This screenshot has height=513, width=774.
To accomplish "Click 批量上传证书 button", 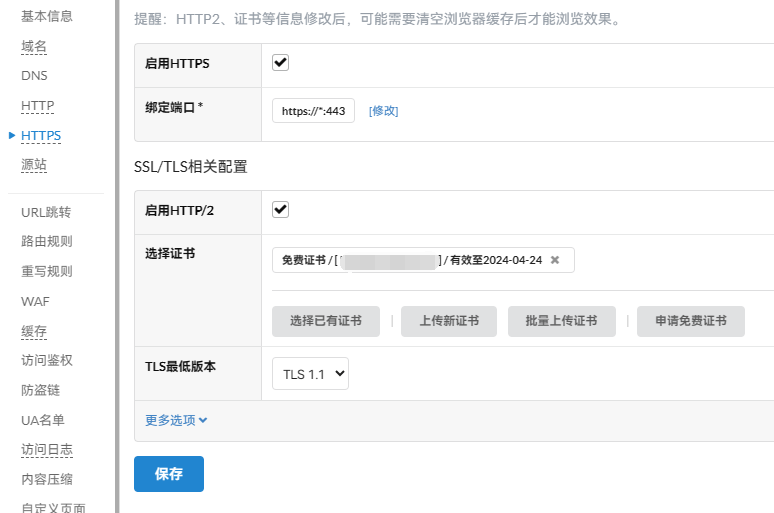I will click(560, 321).
